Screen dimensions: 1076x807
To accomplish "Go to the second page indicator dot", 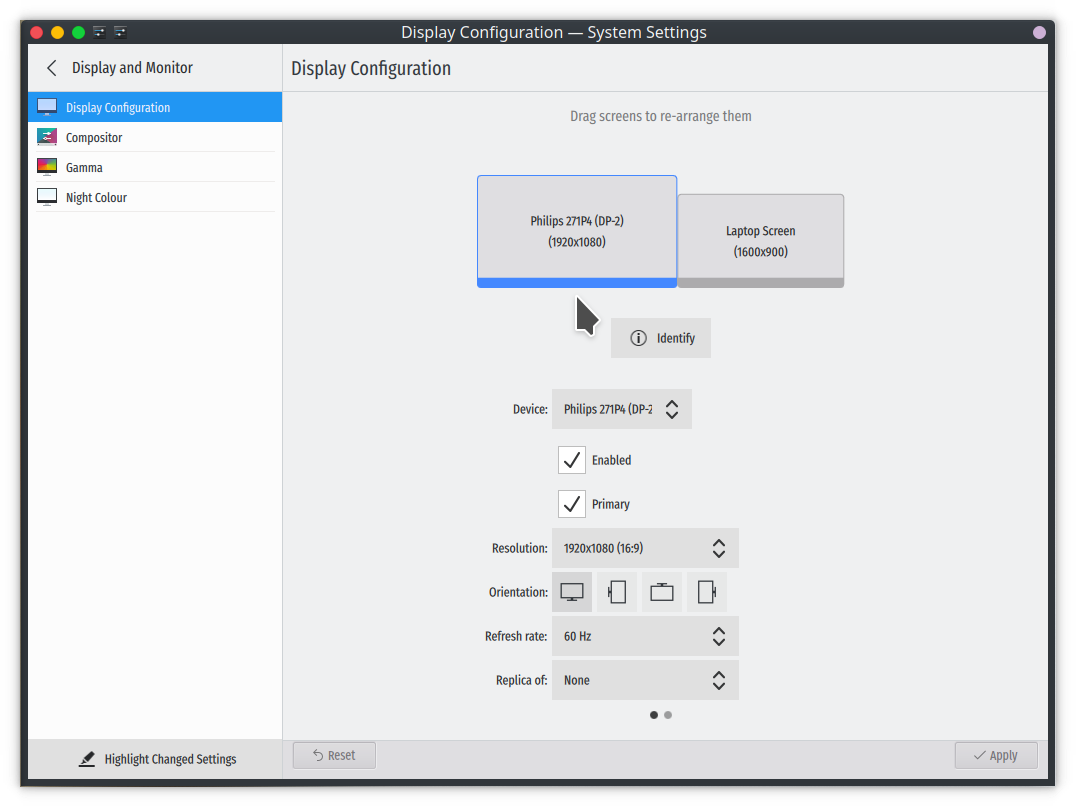I will [x=668, y=715].
